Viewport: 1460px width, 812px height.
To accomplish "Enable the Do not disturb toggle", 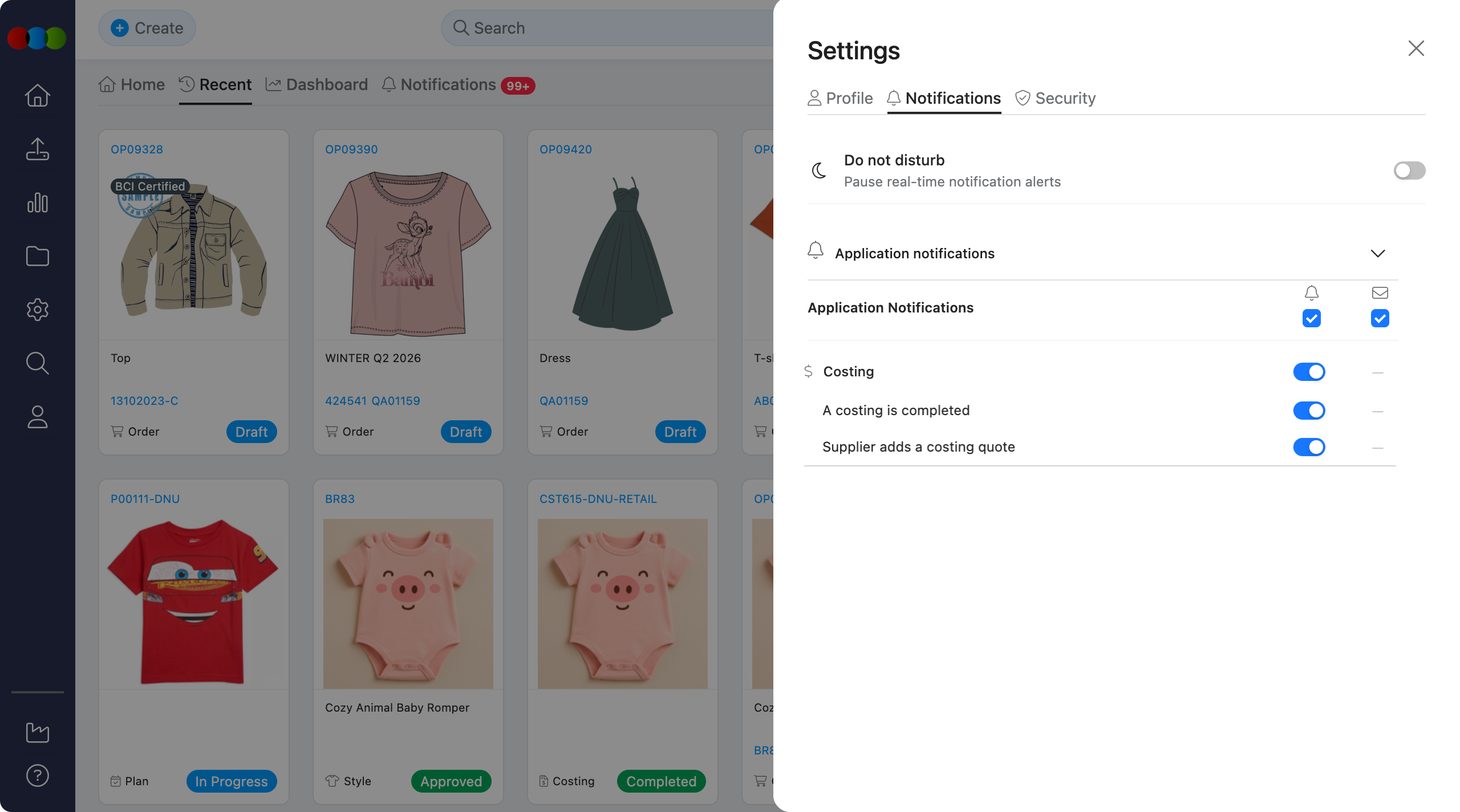I will point(1409,170).
